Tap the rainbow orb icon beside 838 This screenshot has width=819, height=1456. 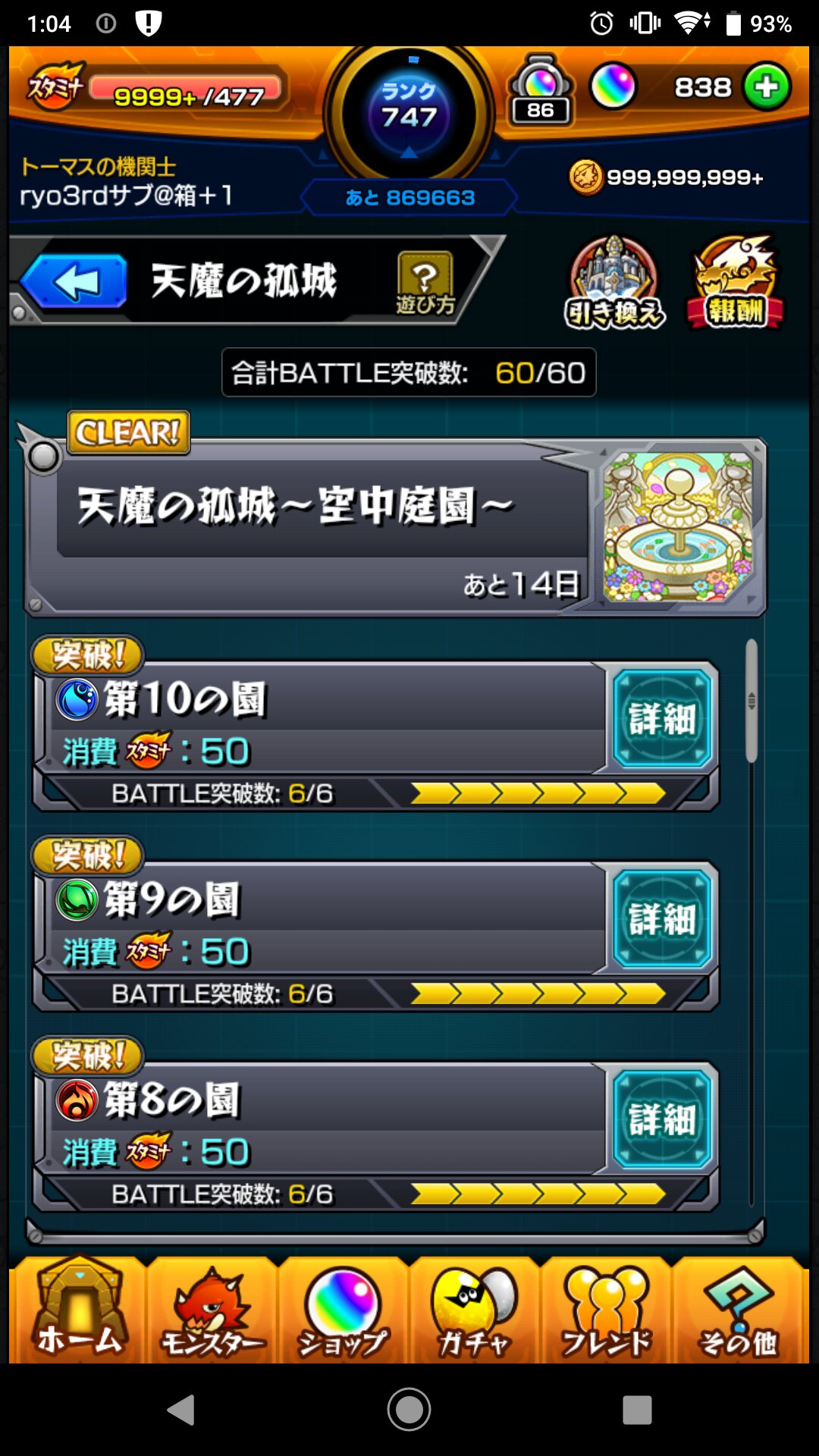click(613, 86)
